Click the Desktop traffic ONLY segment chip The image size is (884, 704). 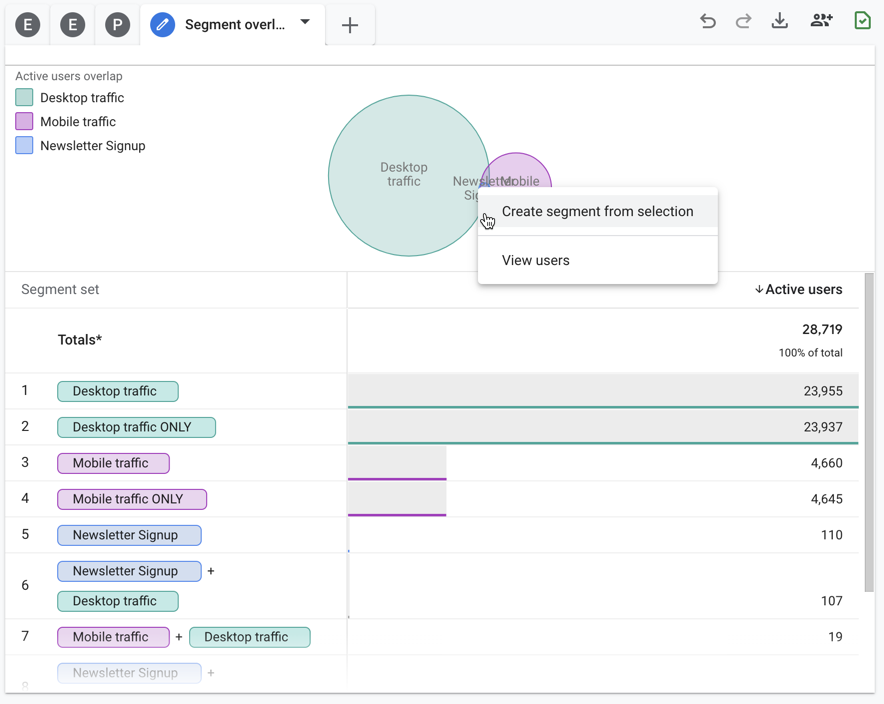click(136, 427)
